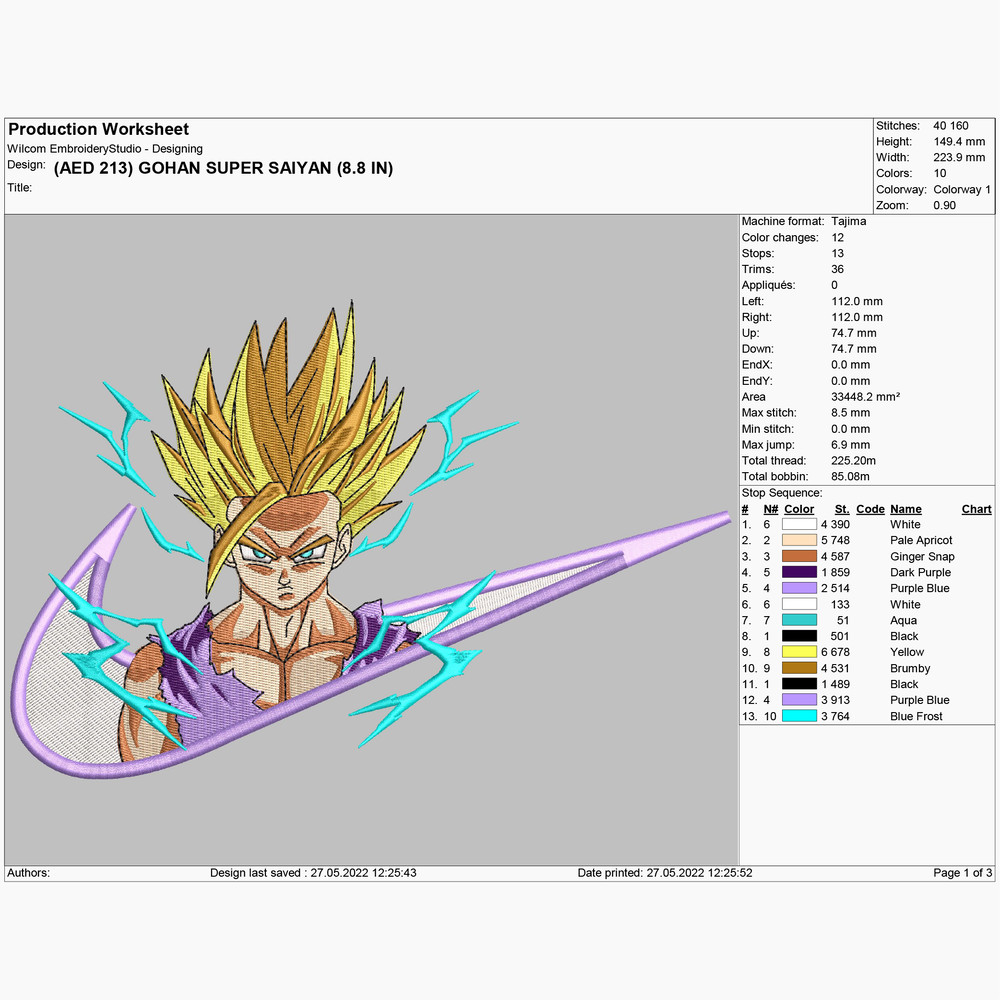Pick the Dark Purple color swatch
This screenshot has height=1000, width=1000.
click(799, 572)
